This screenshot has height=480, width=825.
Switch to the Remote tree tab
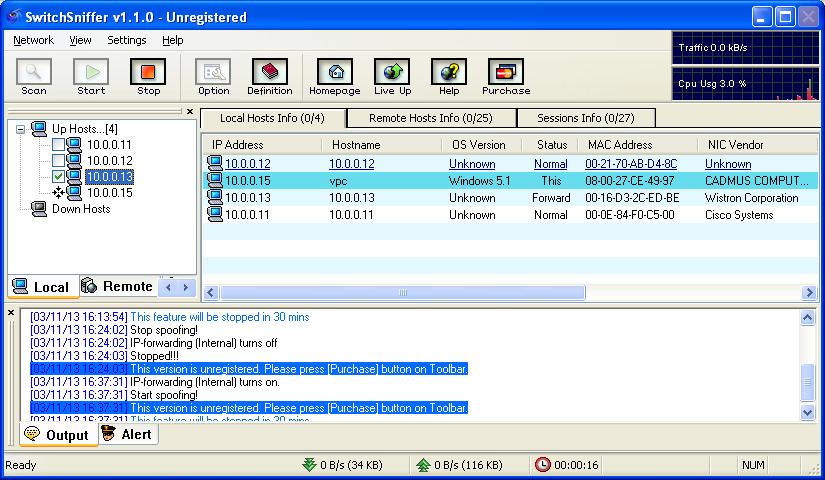[x=119, y=286]
